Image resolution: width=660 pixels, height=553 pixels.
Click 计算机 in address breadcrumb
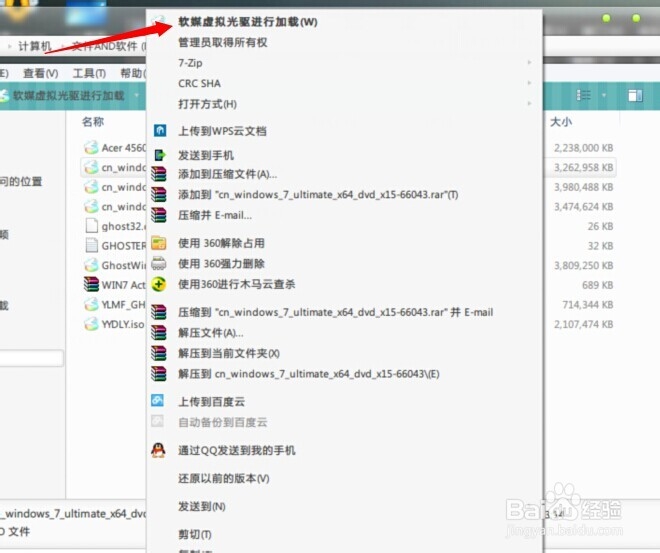pos(35,46)
